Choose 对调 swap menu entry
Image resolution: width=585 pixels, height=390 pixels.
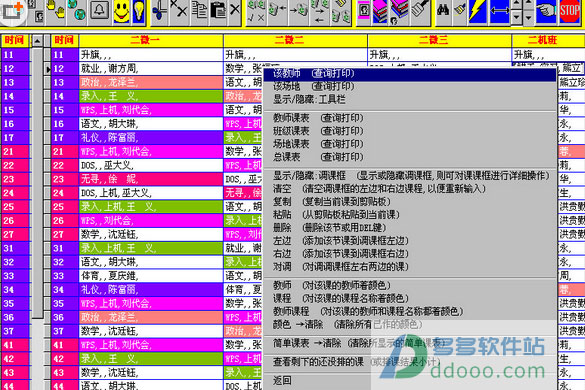pyautogui.click(x=410, y=267)
